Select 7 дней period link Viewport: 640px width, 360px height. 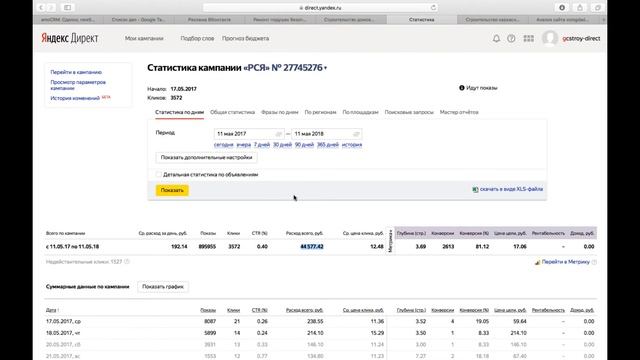pyautogui.click(x=262, y=145)
